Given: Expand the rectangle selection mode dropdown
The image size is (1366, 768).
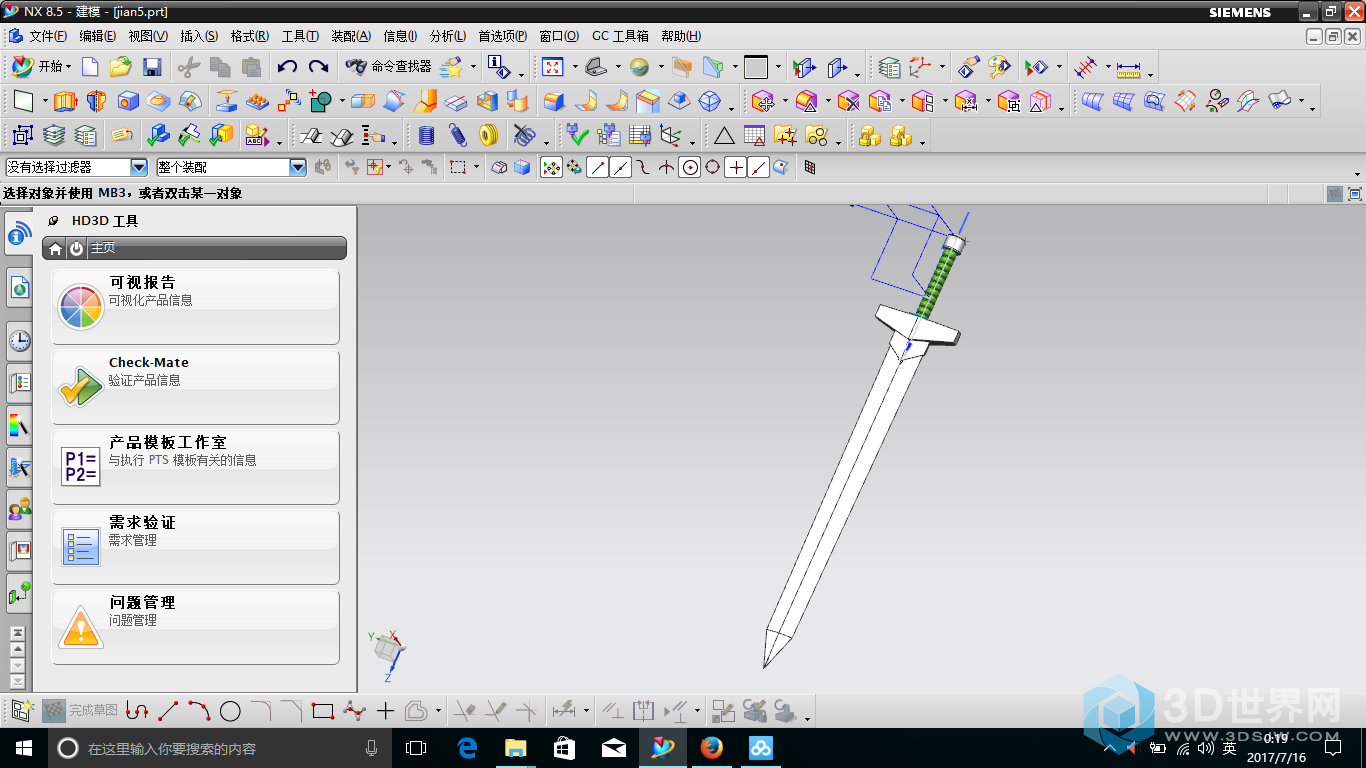Looking at the screenshot, I should 476,167.
